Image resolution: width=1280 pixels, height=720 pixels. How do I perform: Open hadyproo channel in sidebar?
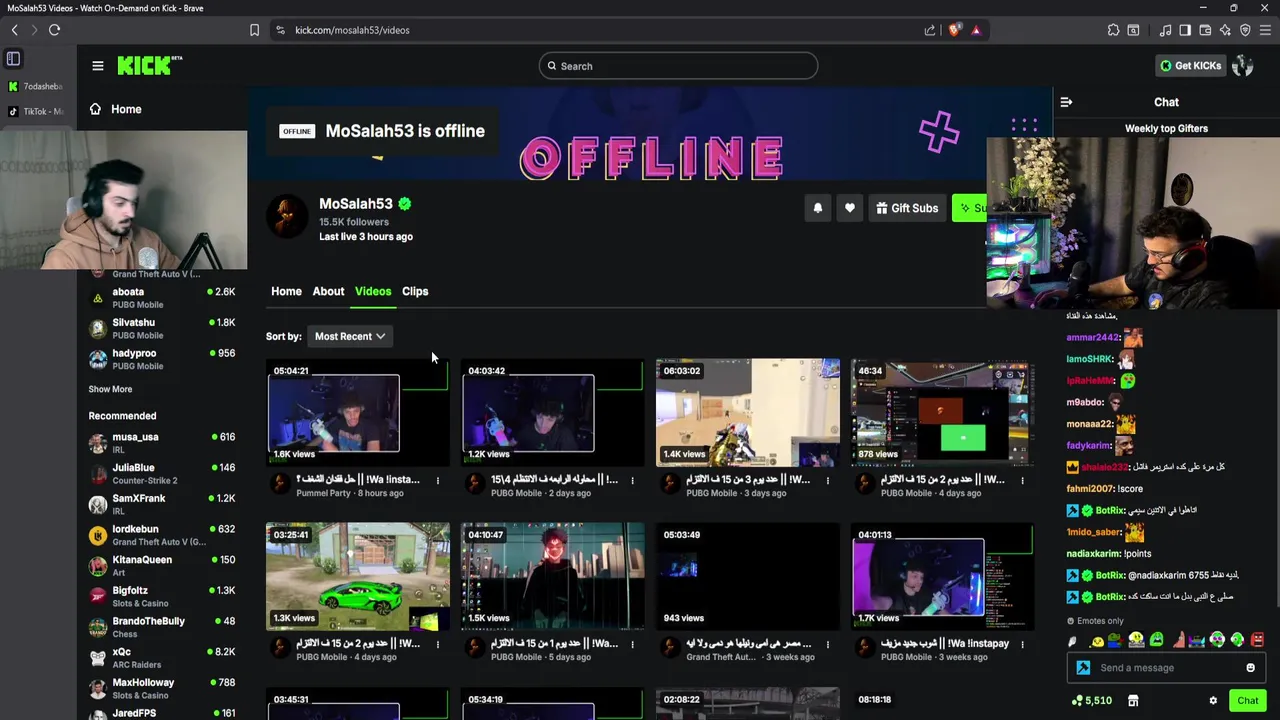[x=162, y=359]
